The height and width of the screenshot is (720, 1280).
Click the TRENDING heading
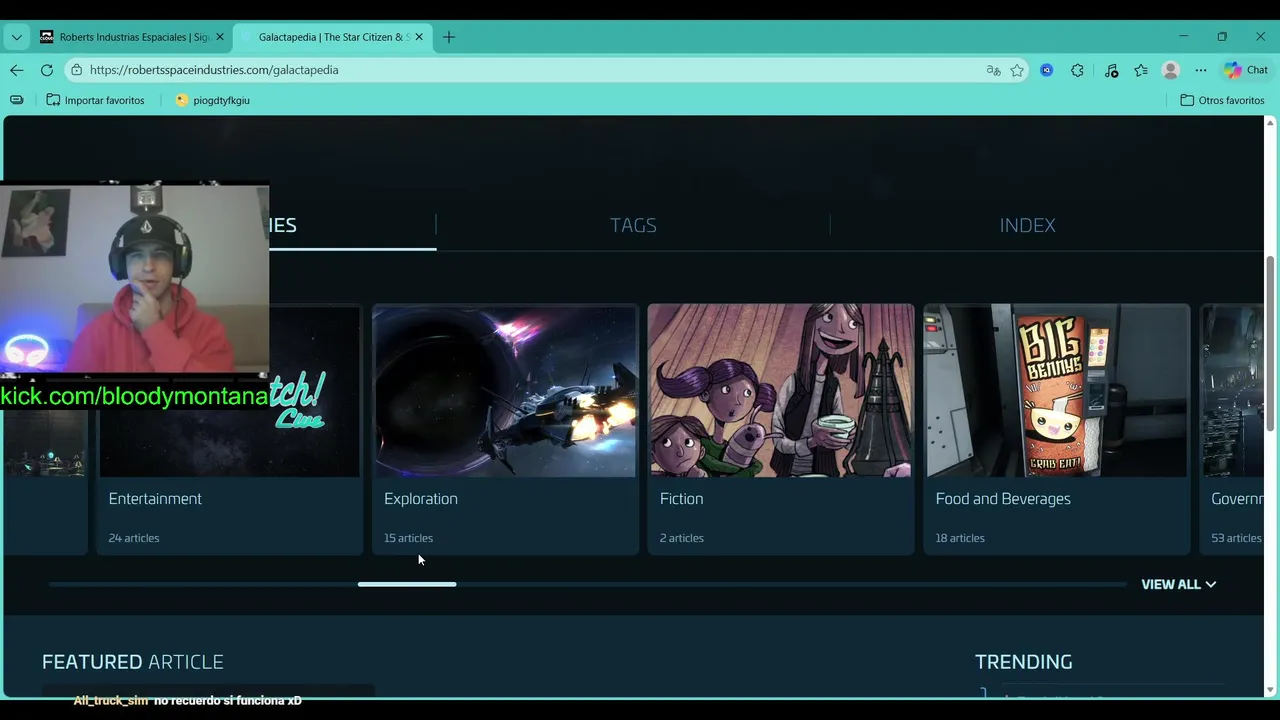(1024, 662)
